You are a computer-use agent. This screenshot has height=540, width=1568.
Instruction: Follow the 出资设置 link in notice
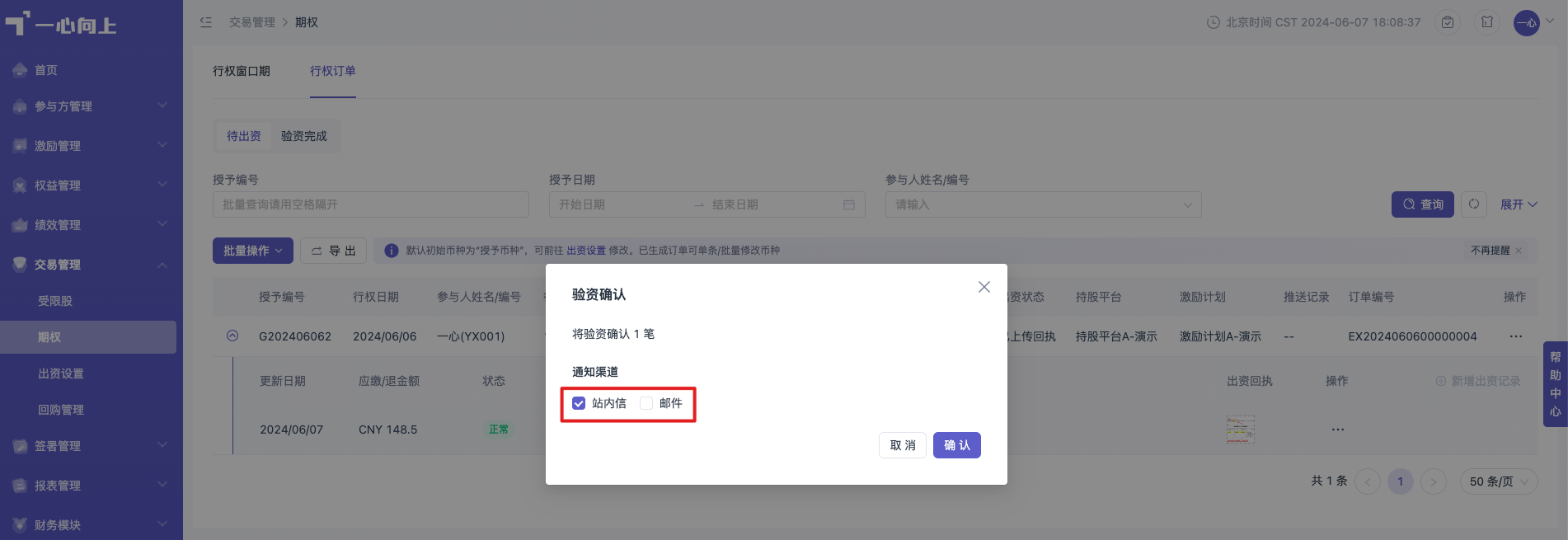586,251
